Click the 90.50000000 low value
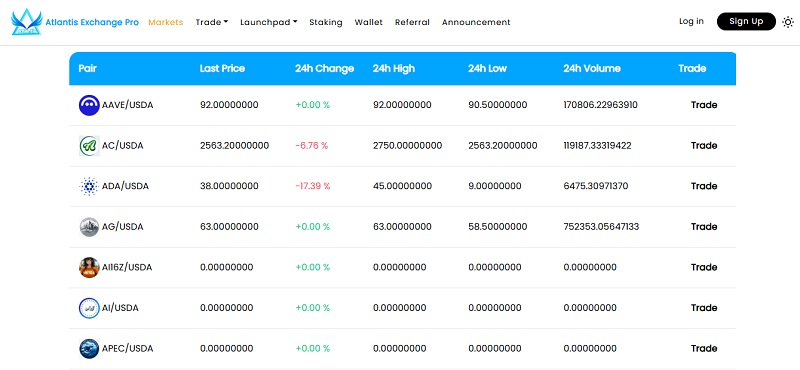Screen dimensions: 800x370 click(x=497, y=105)
